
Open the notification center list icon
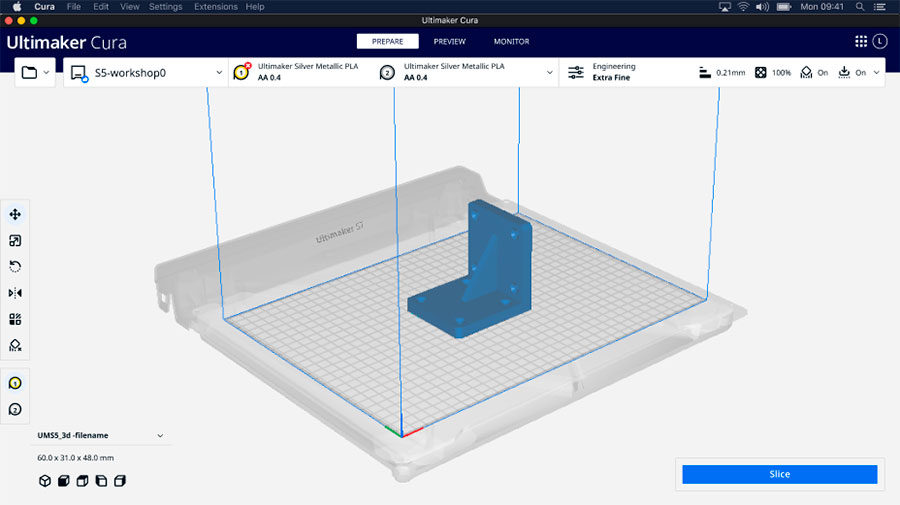pyautogui.click(x=879, y=7)
